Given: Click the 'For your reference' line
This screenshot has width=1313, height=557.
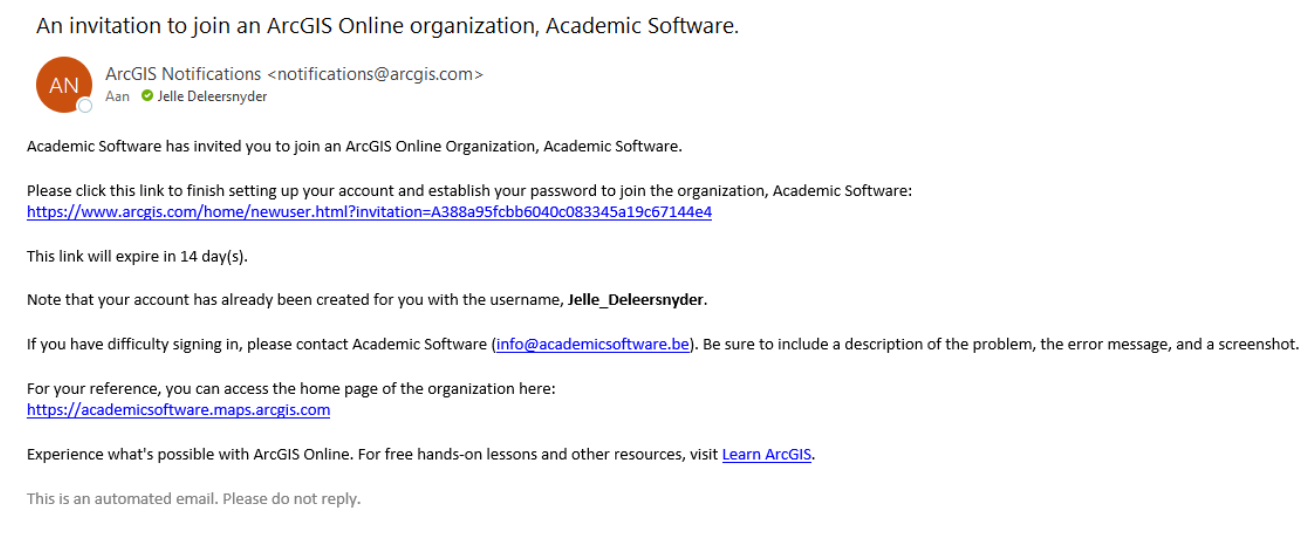Looking at the screenshot, I should 291,388.
